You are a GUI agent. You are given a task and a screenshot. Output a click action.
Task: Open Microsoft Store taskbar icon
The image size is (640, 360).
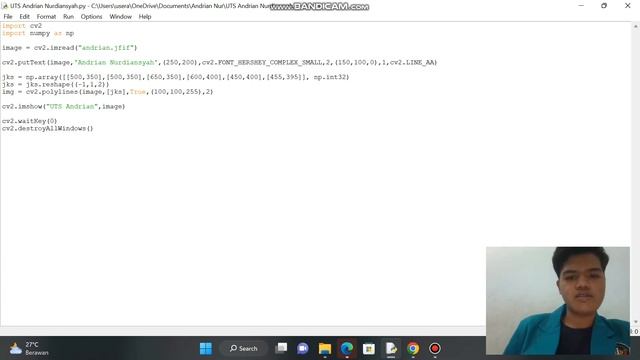click(369, 348)
